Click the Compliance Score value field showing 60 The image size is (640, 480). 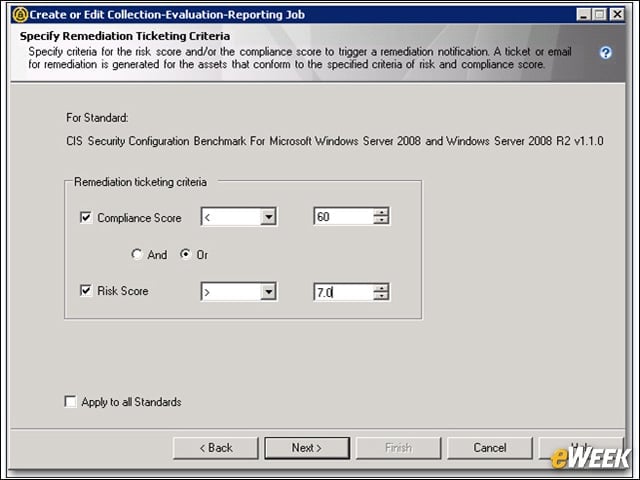(x=343, y=217)
